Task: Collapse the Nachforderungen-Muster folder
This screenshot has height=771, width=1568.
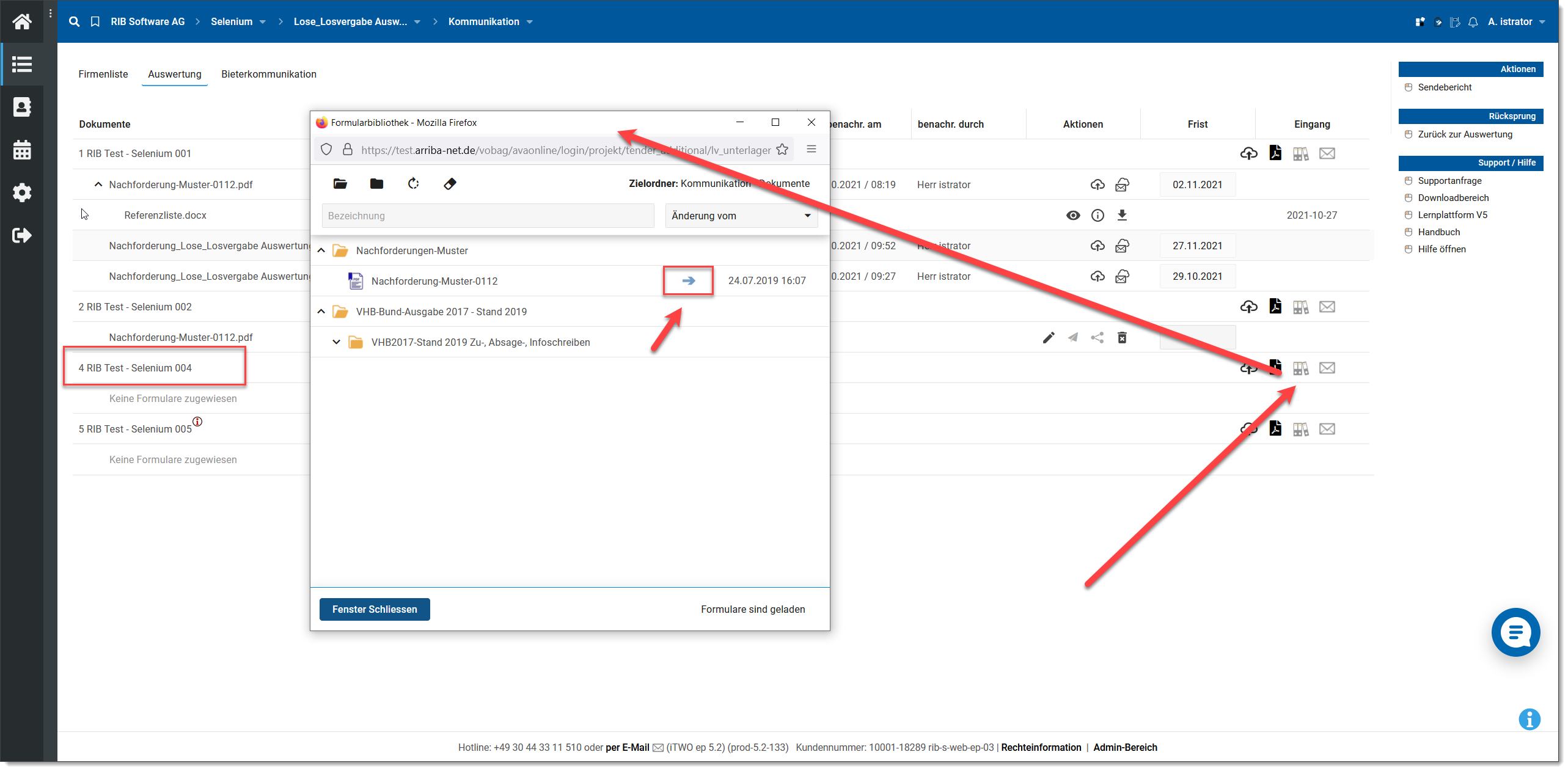Action: [x=321, y=250]
